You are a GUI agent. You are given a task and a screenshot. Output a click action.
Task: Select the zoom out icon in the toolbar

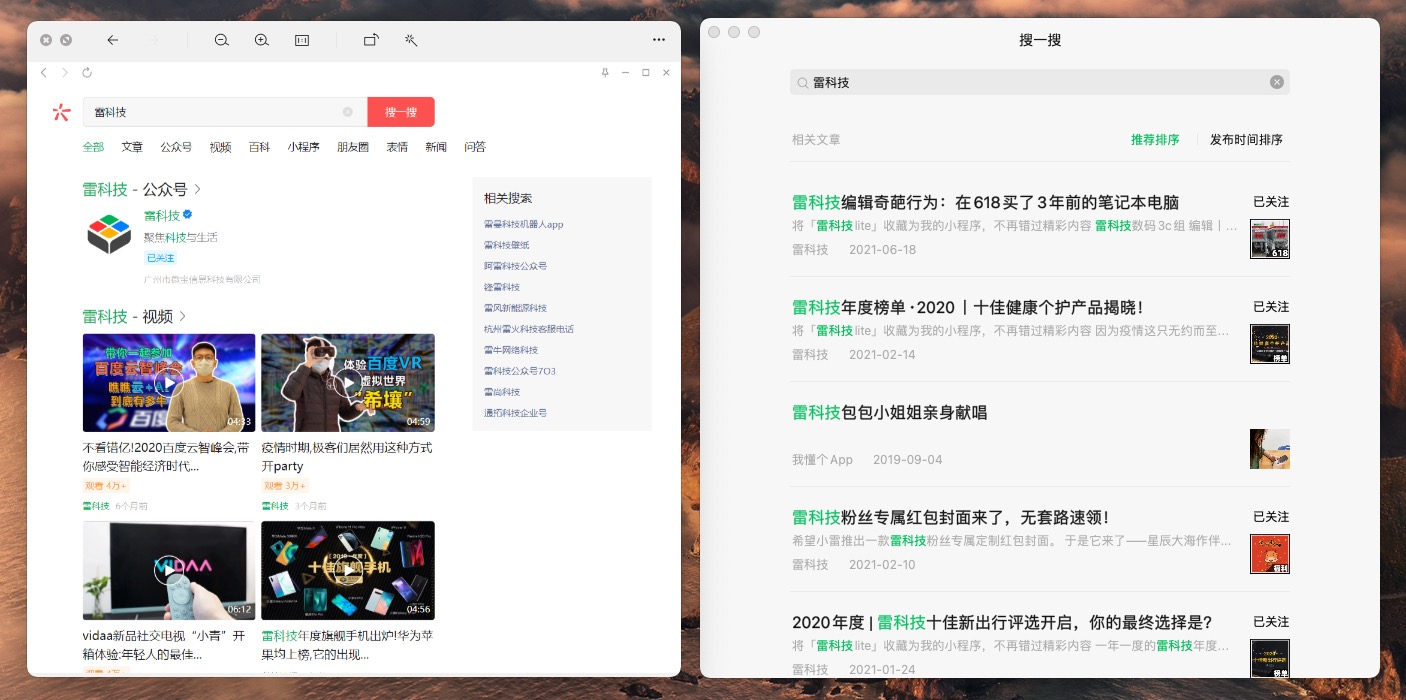pos(221,40)
